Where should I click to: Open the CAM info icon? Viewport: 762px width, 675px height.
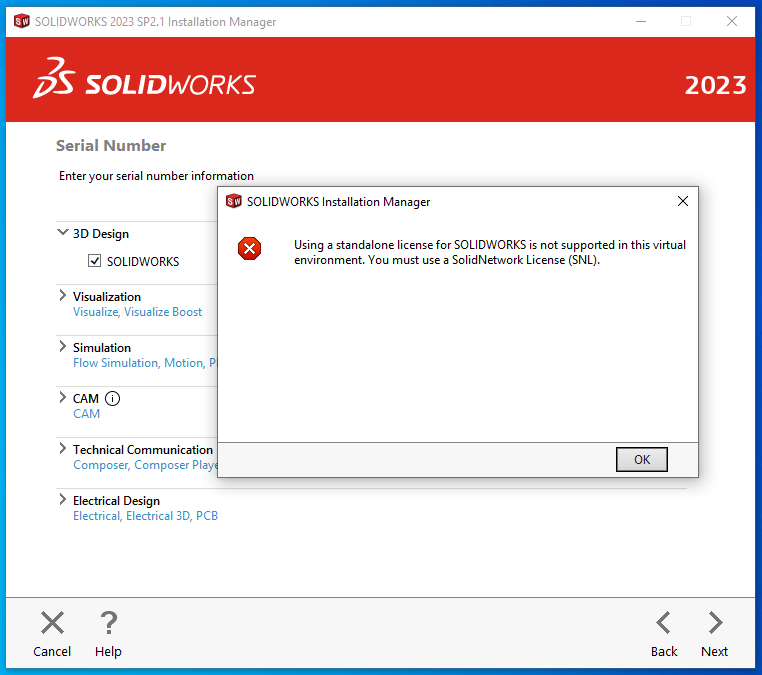pos(112,398)
